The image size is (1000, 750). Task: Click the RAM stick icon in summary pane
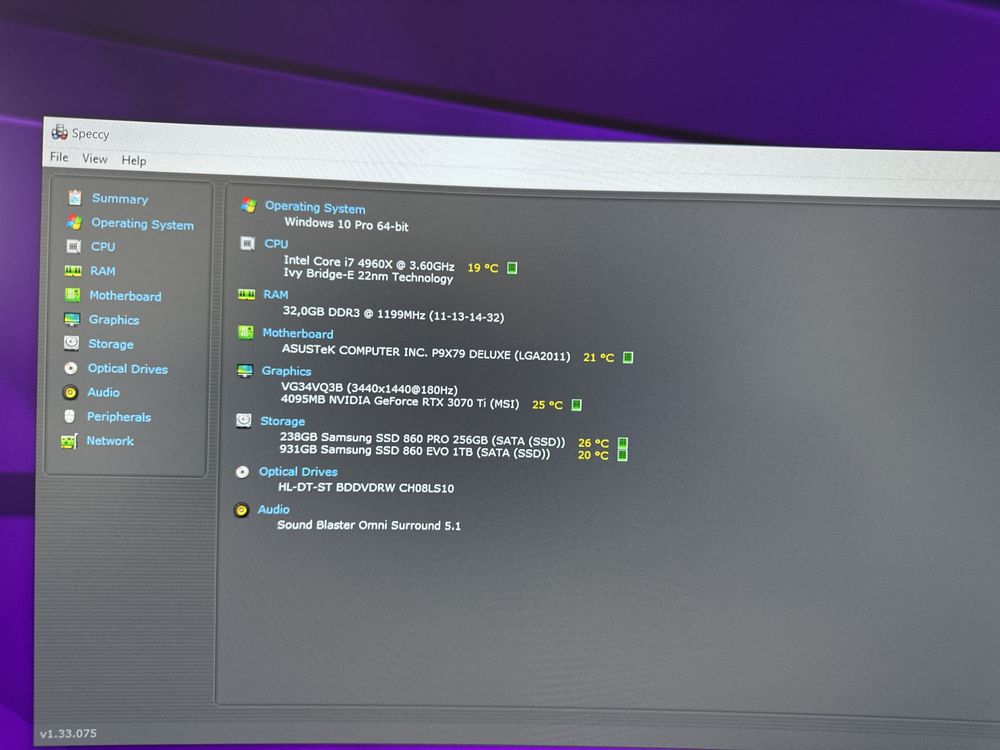246,294
